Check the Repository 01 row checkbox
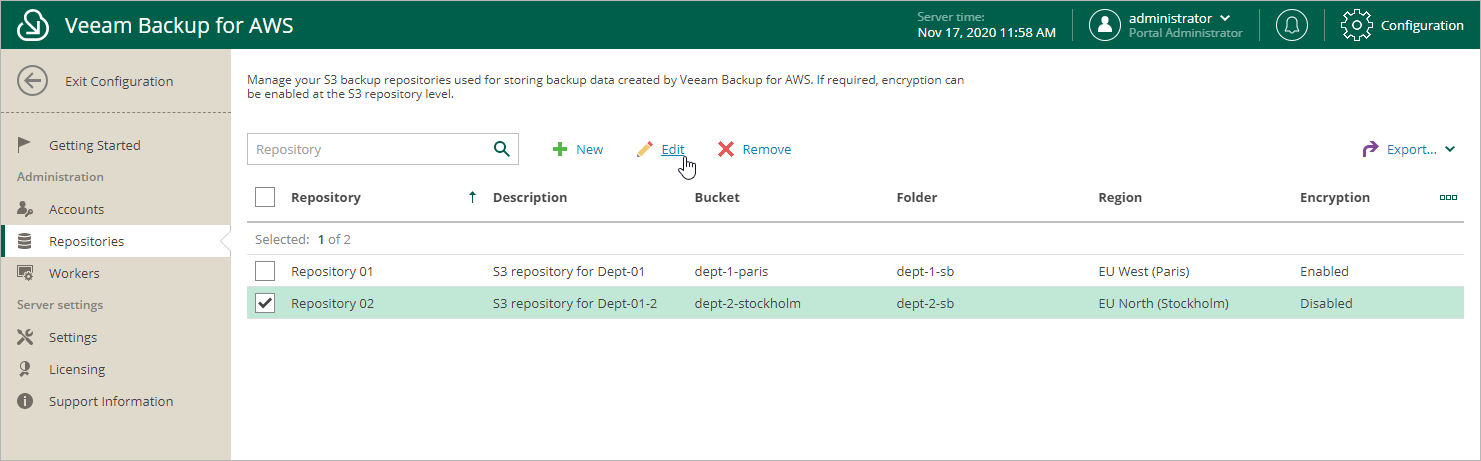This screenshot has width=1481, height=461. pos(265,271)
